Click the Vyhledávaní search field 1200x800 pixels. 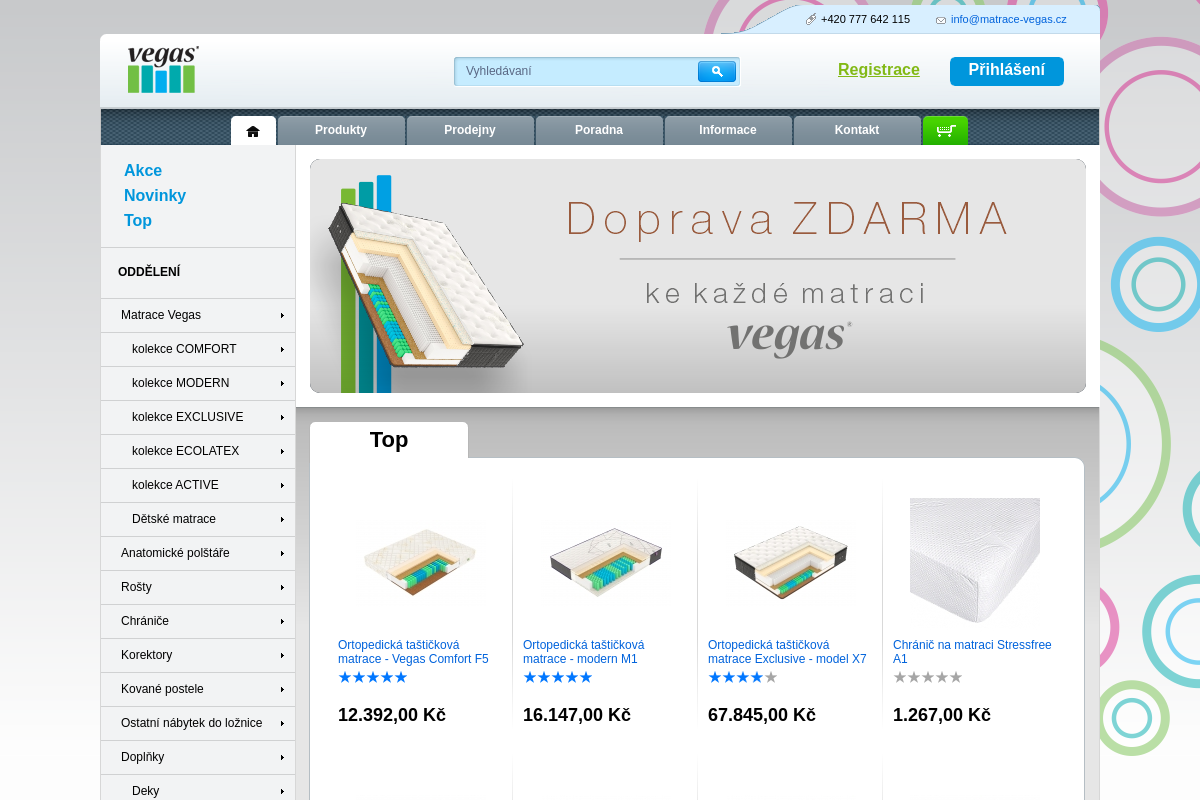pos(576,72)
